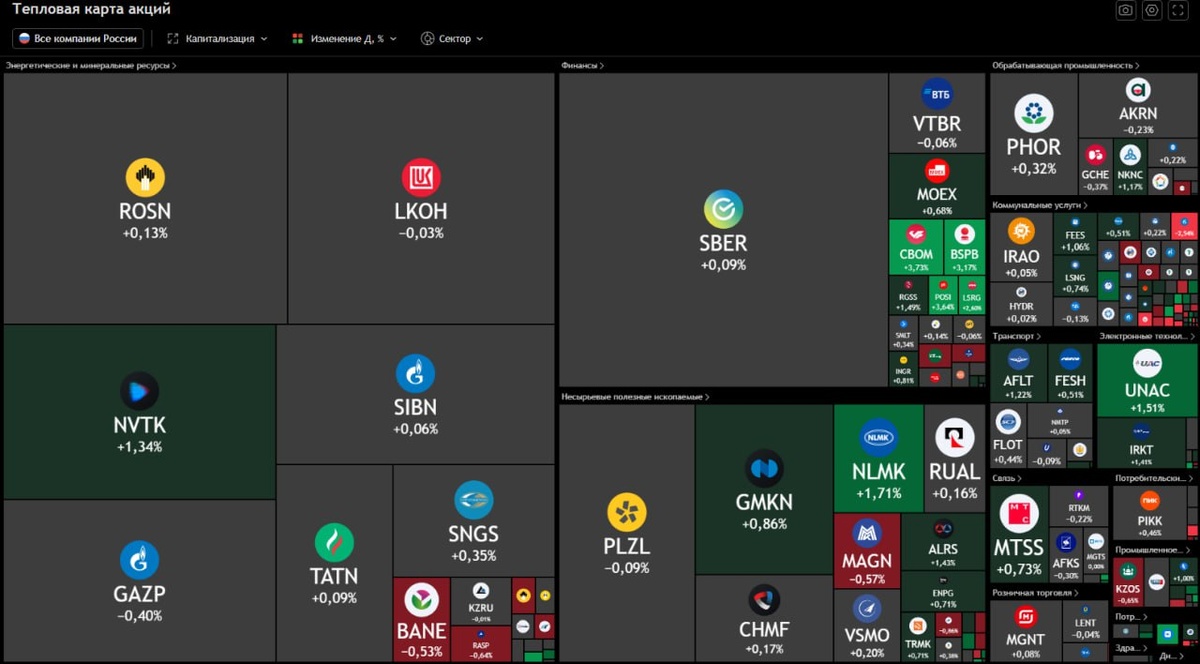The image size is (1200, 664).
Task: Click the camera snapshot icon
Action: coord(1125,10)
